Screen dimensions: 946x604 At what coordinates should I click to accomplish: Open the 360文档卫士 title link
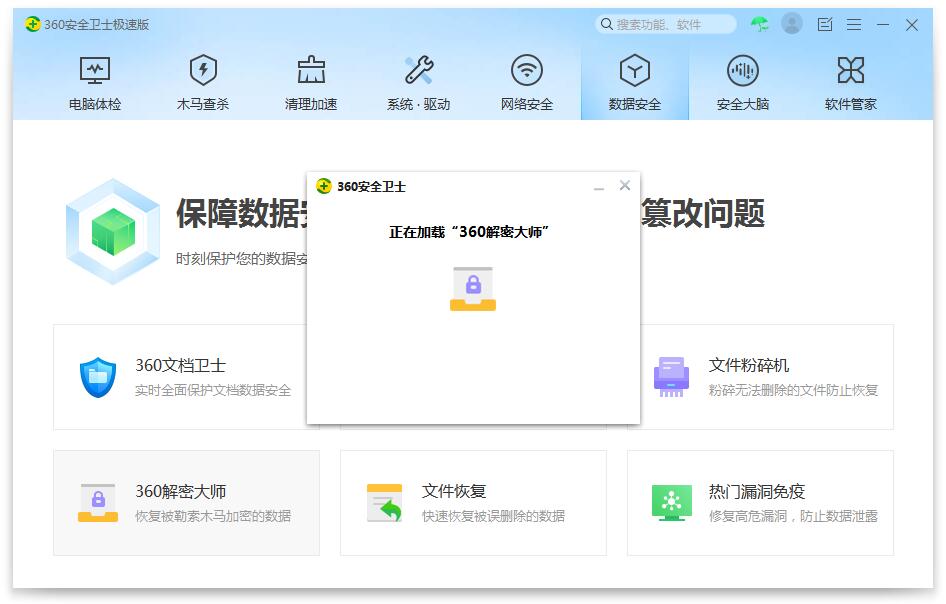pos(180,366)
